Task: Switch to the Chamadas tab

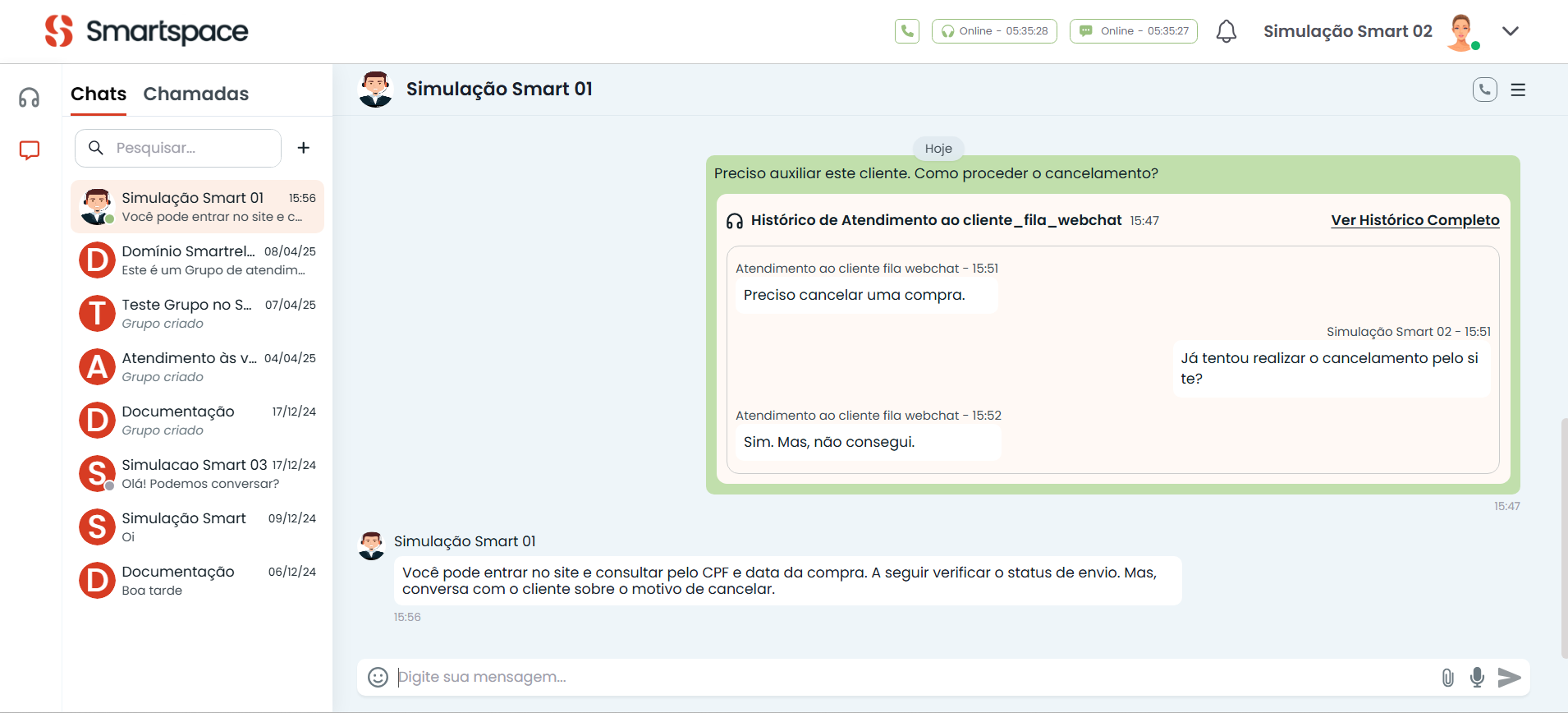Action: 195,94
